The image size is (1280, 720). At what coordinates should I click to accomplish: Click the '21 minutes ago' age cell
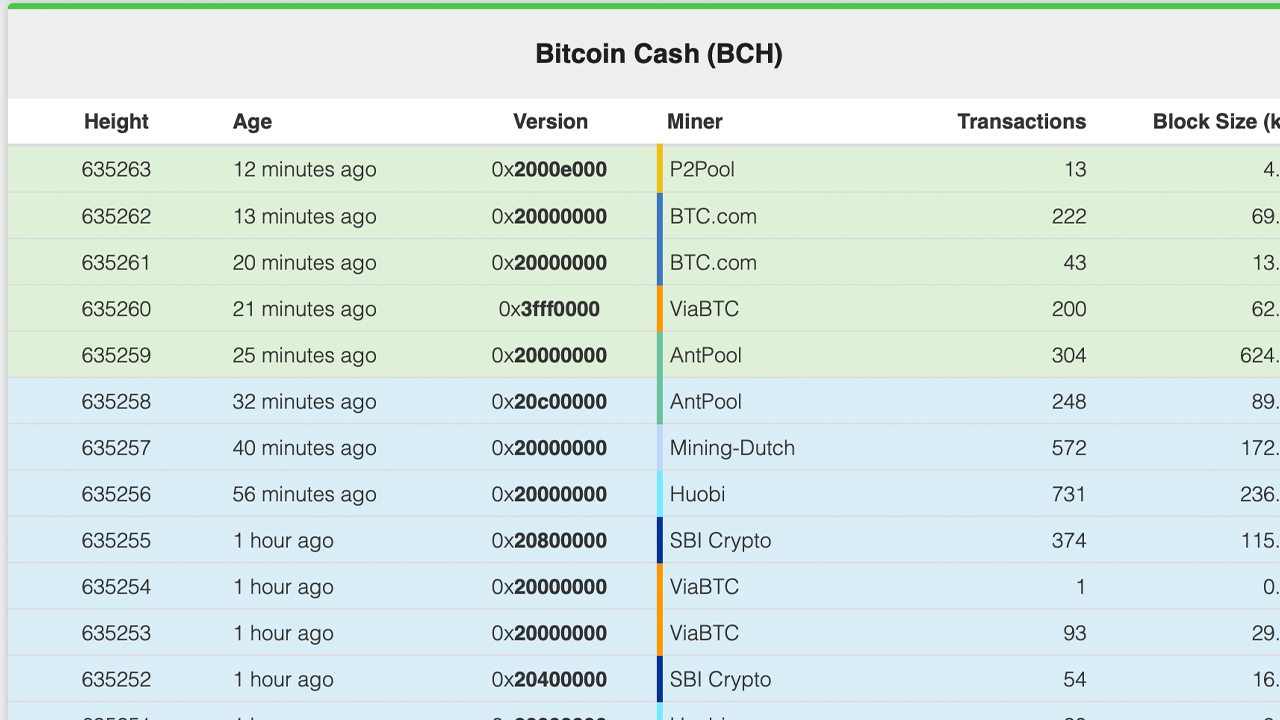coord(305,309)
